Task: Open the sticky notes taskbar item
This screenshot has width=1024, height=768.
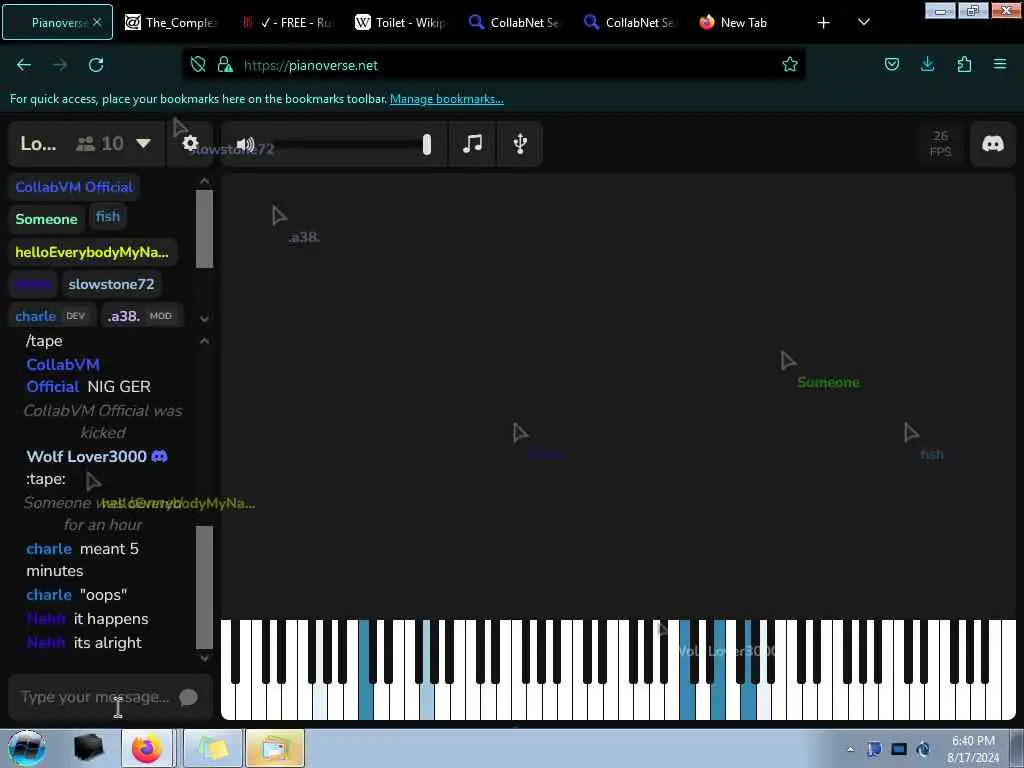Action: (x=213, y=748)
